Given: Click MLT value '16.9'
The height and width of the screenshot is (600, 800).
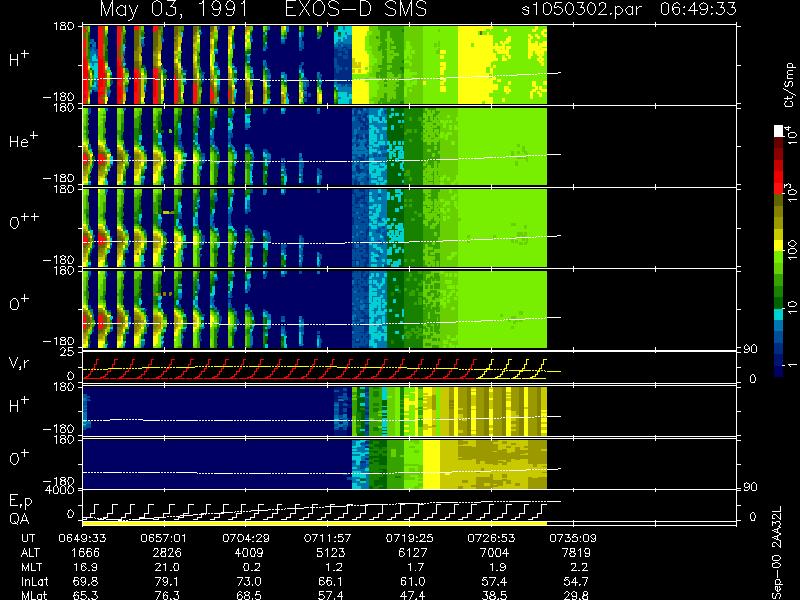Looking at the screenshot, I should pos(88,567).
